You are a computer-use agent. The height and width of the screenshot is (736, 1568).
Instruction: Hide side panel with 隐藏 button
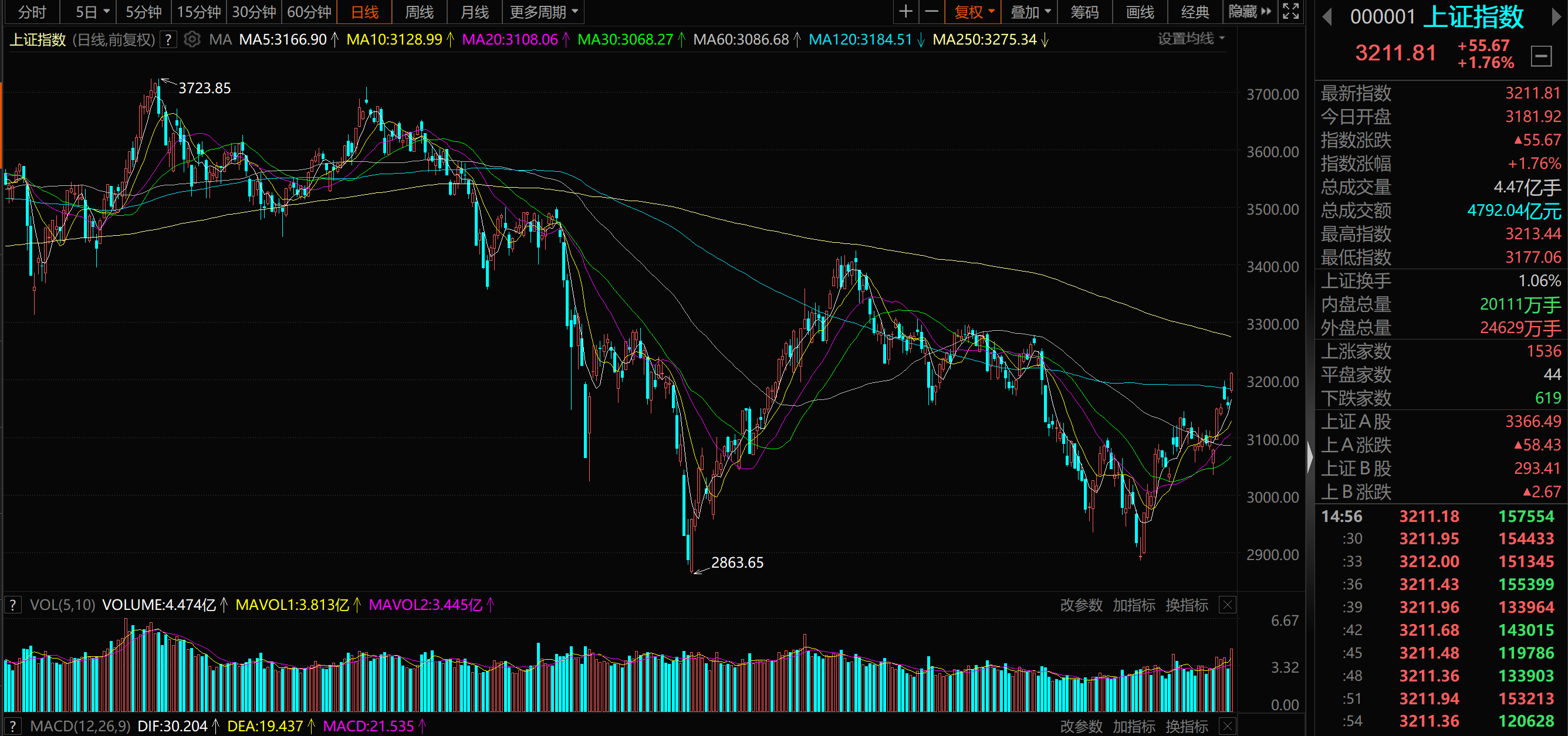point(1250,12)
